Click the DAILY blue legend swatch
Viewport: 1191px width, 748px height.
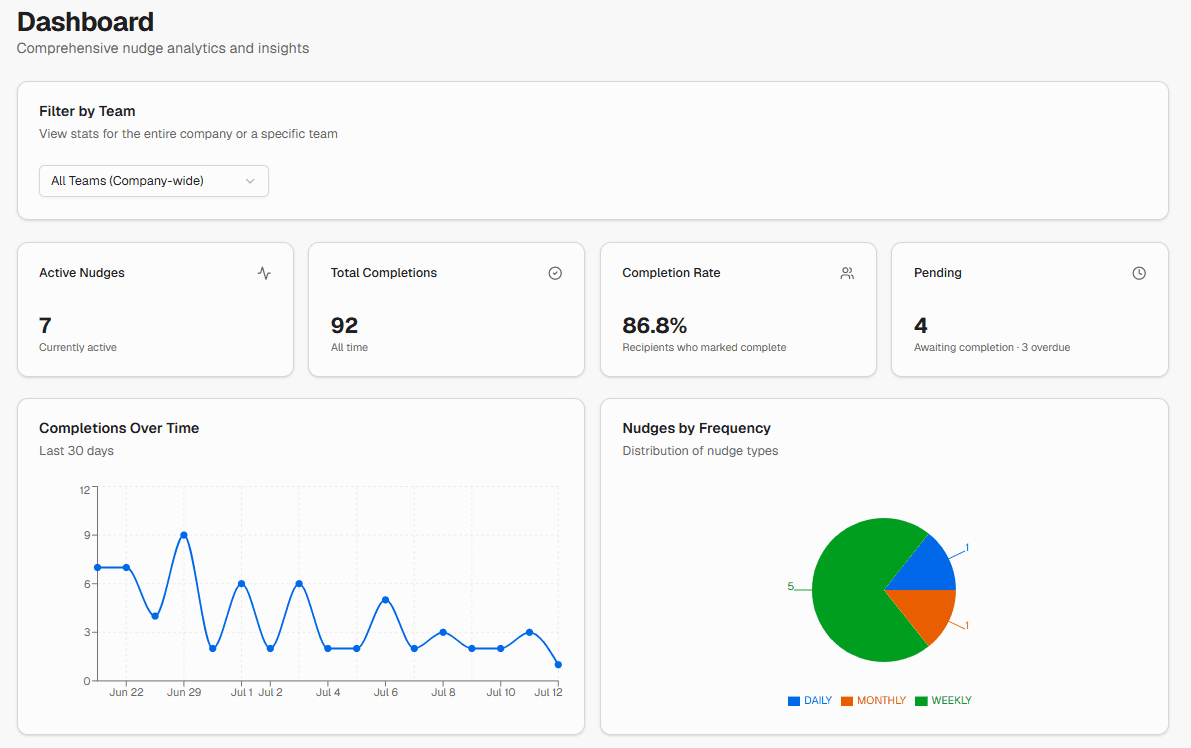794,701
